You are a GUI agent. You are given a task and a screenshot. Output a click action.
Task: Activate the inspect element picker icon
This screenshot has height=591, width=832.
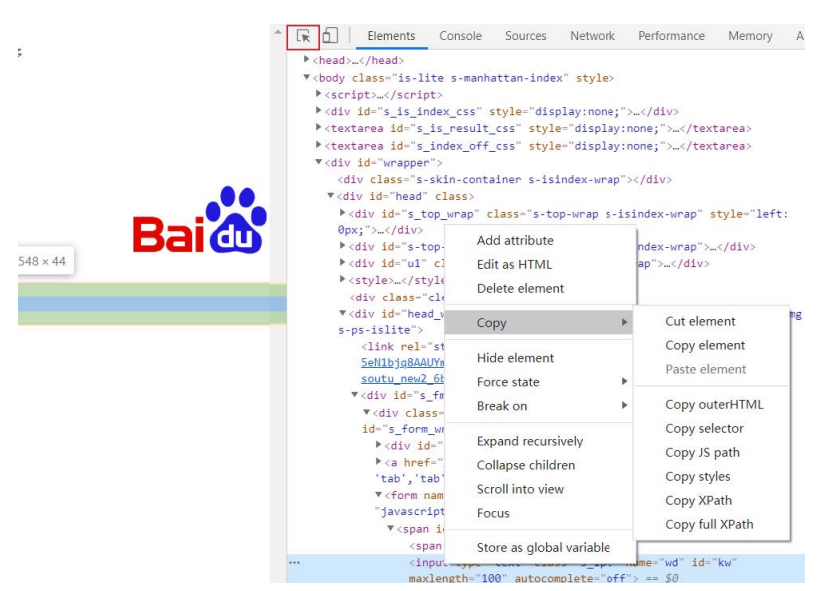(x=303, y=36)
